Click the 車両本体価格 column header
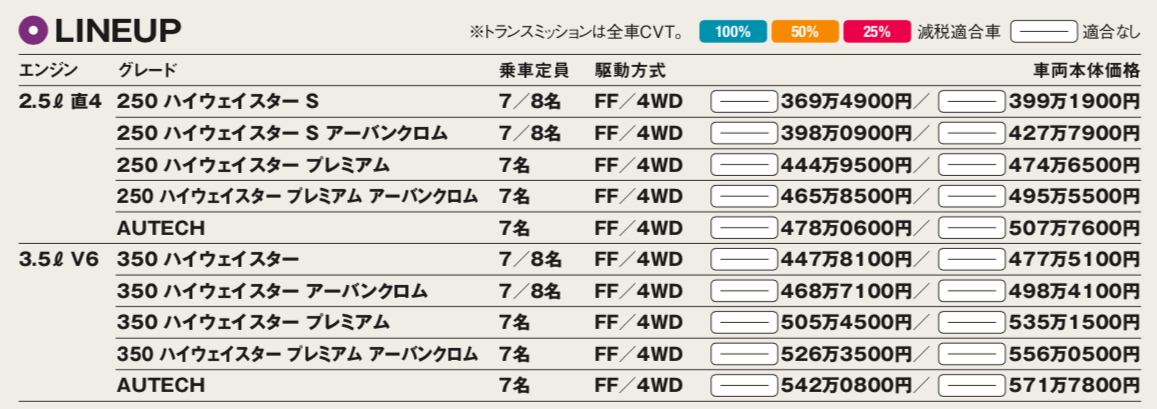The image size is (1157, 409). [1087, 71]
